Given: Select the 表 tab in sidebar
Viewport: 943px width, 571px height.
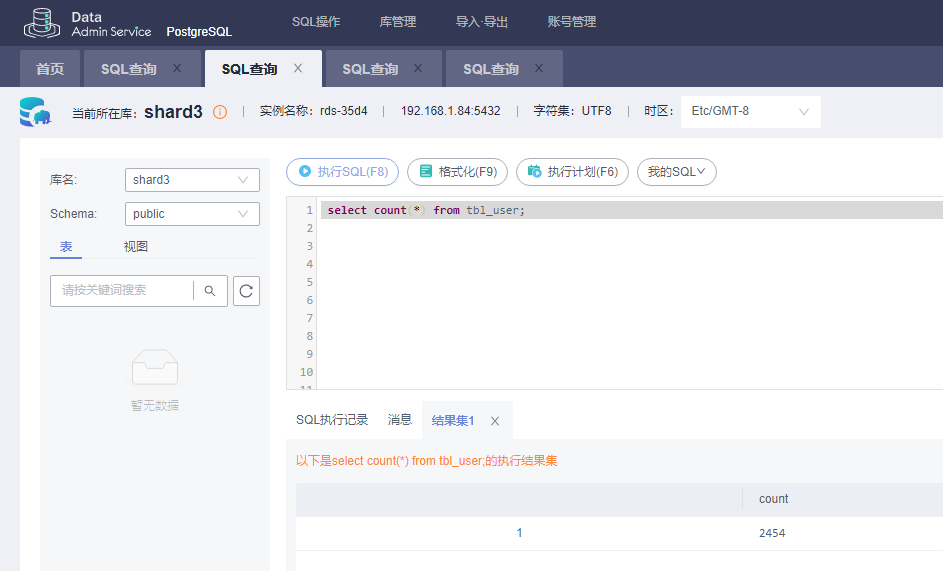Looking at the screenshot, I should [x=66, y=247].
